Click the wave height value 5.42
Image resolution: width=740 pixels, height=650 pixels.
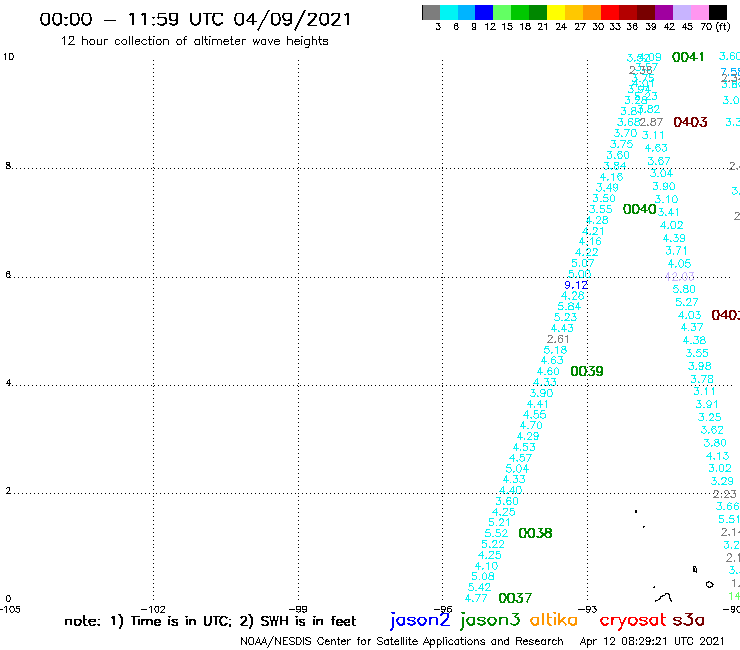479,587
